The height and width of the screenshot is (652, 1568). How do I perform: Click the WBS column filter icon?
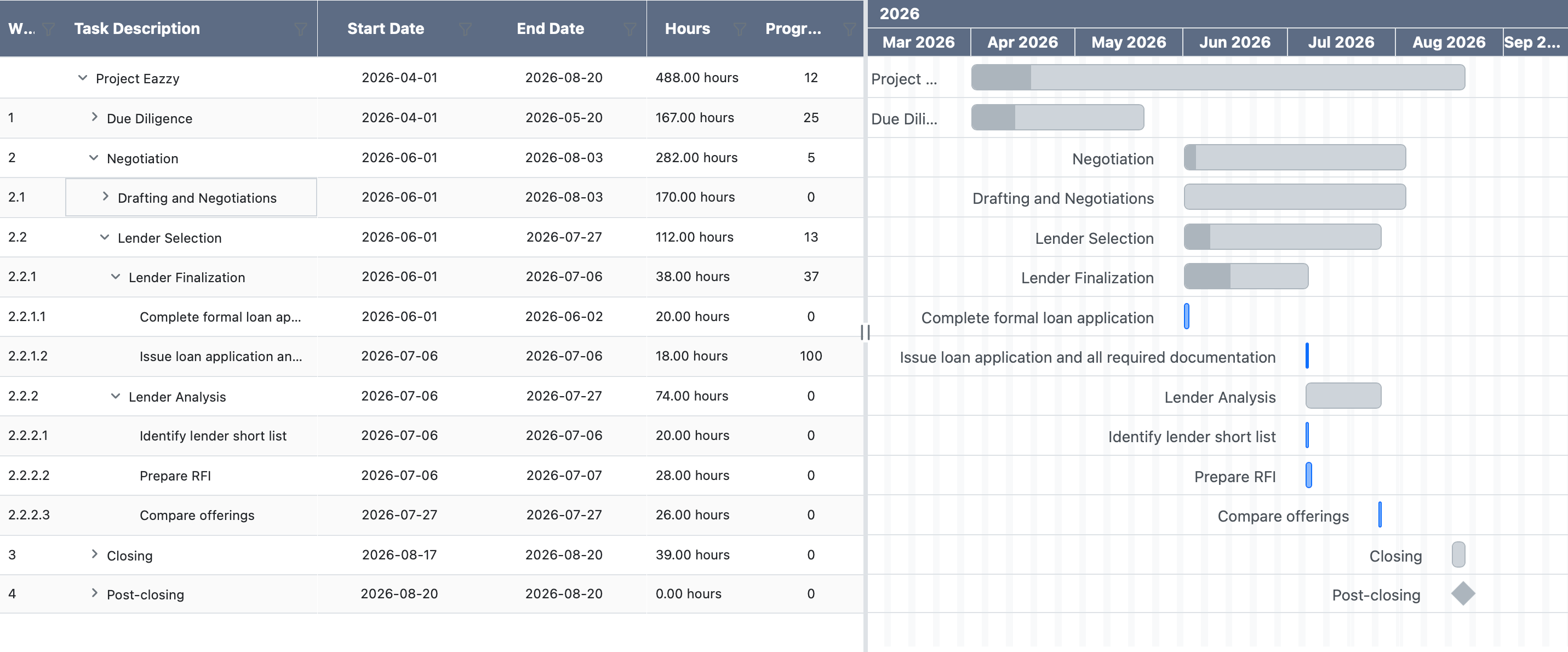tap(48, 28)
